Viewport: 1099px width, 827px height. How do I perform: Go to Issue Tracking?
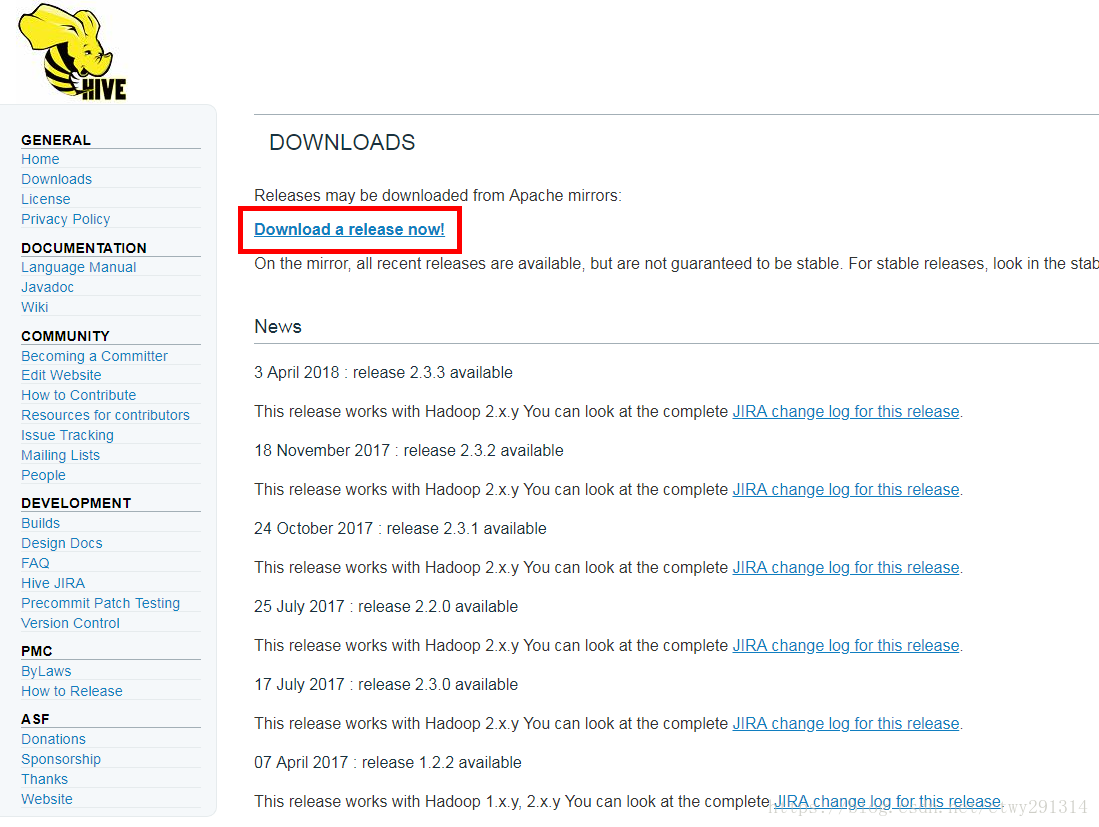[x=67, y=435]
